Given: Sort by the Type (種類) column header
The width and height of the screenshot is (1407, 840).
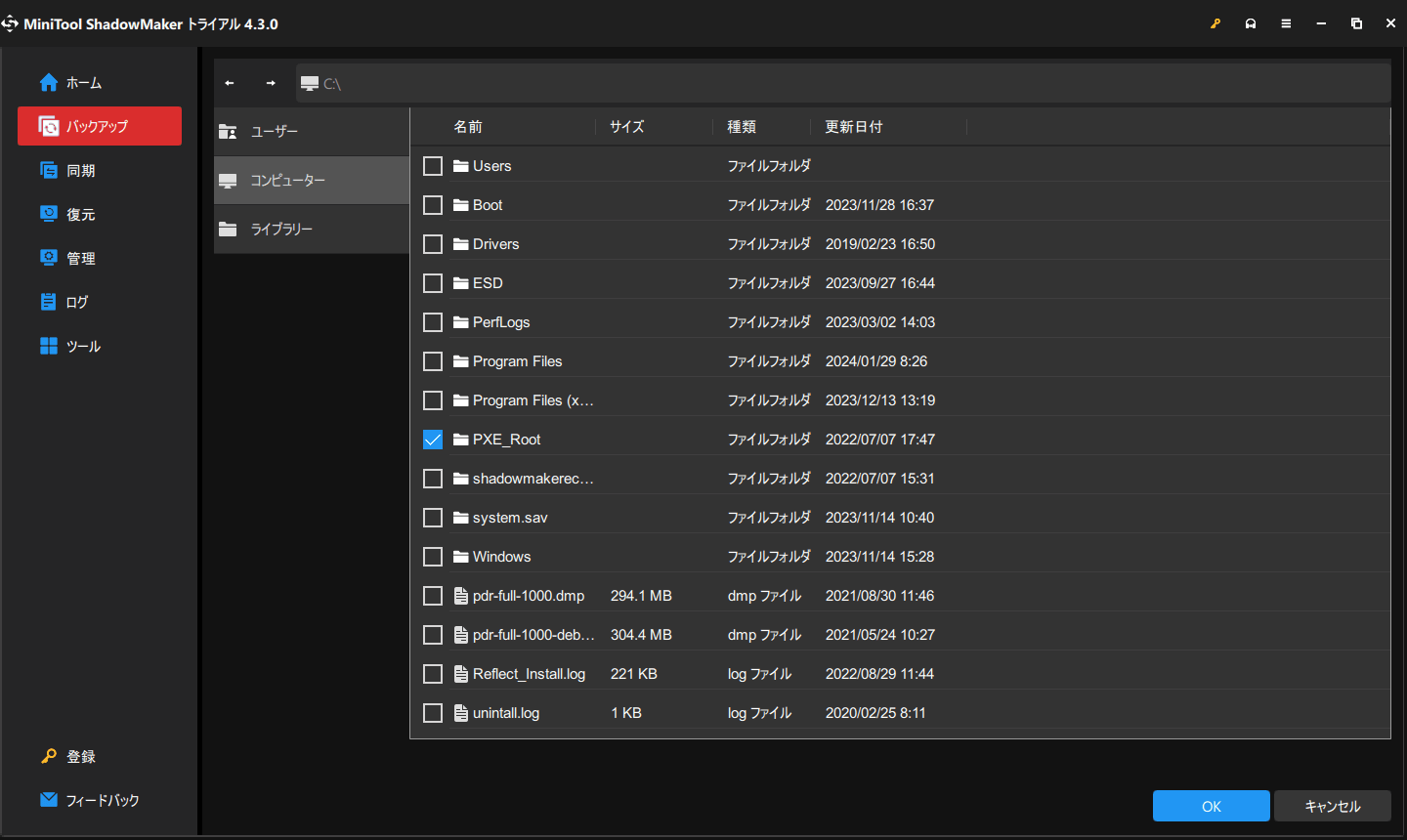Looking at the screenshot, I should 742,127.
